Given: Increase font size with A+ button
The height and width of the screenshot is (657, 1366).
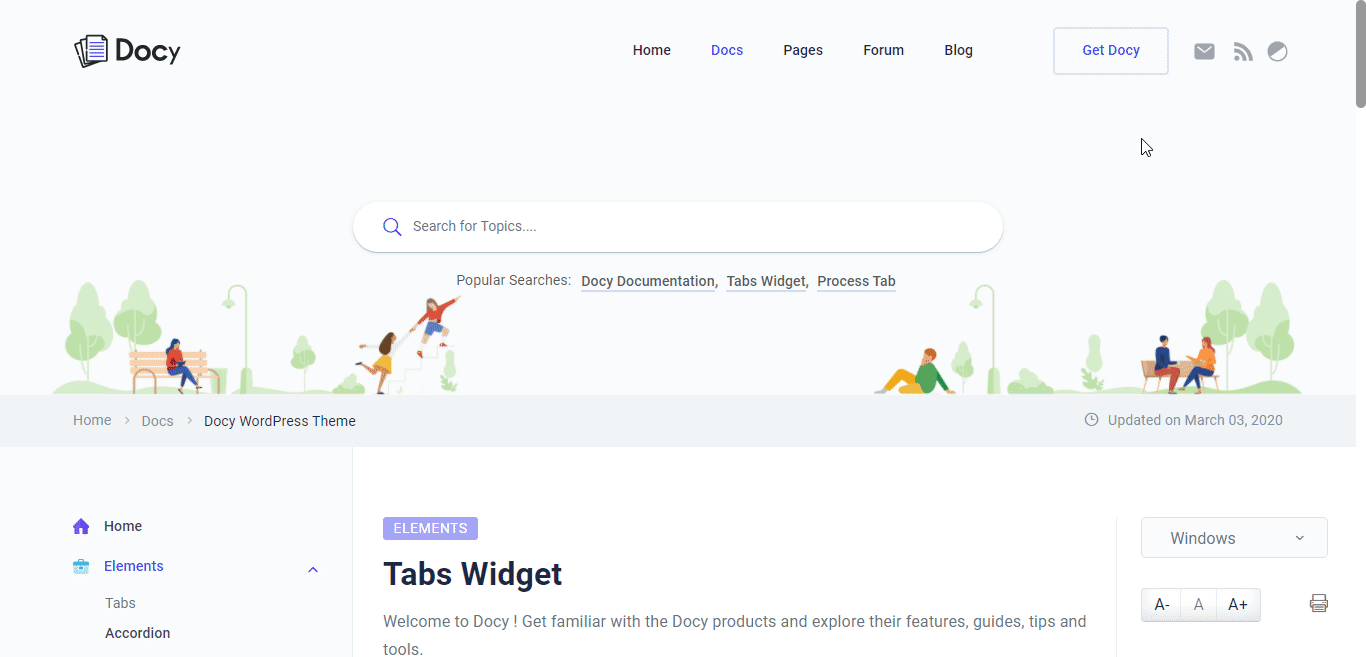Looking at the screenshot, I should [1237, 604].
